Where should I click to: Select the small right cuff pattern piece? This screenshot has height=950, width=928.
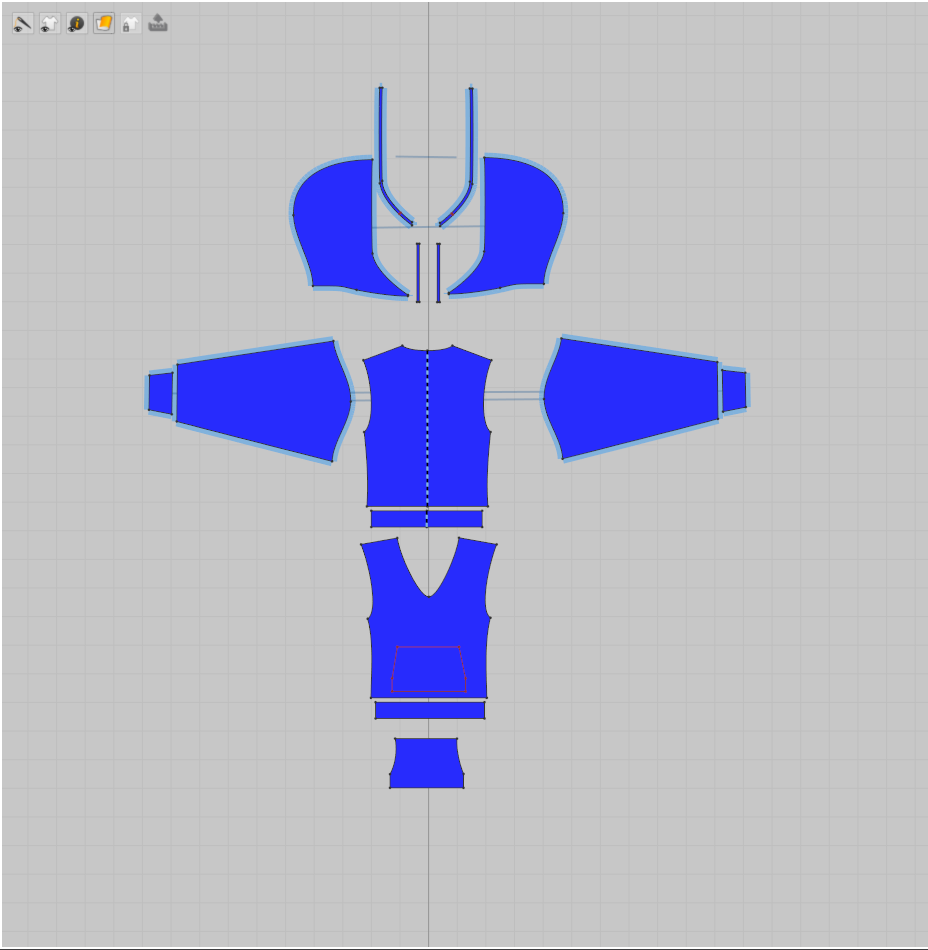coord(734,391)
